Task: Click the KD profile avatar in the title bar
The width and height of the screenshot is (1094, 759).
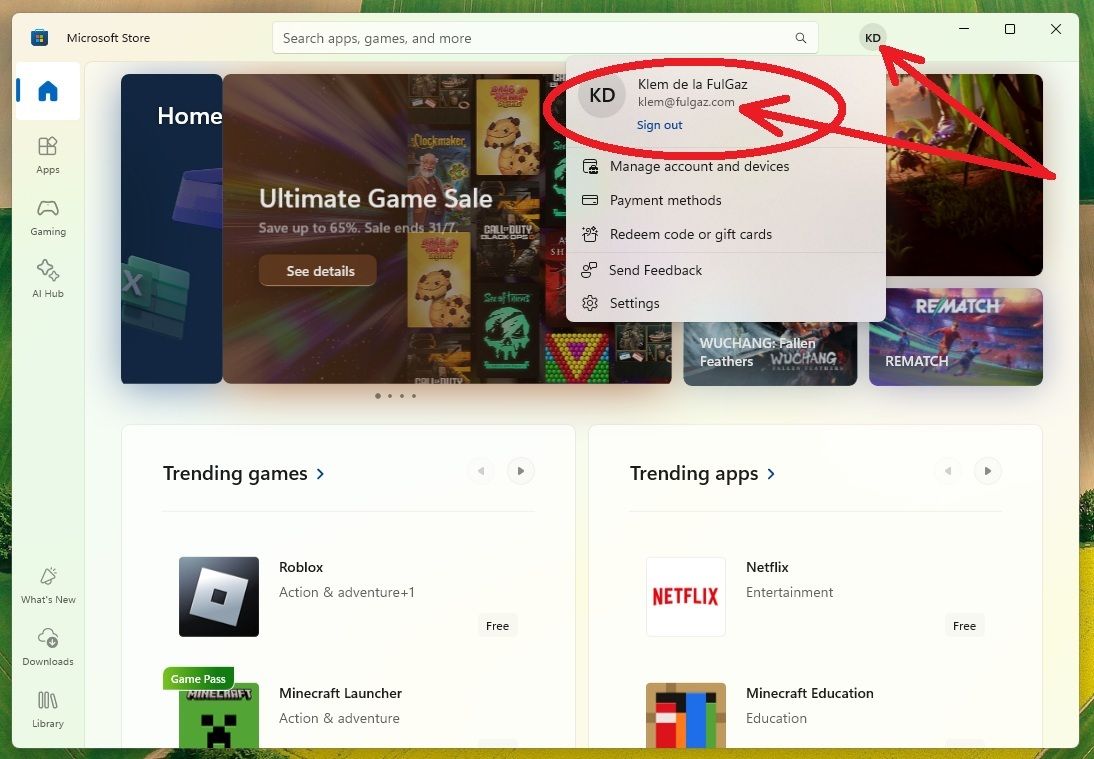Action: [x=873, y=38]
